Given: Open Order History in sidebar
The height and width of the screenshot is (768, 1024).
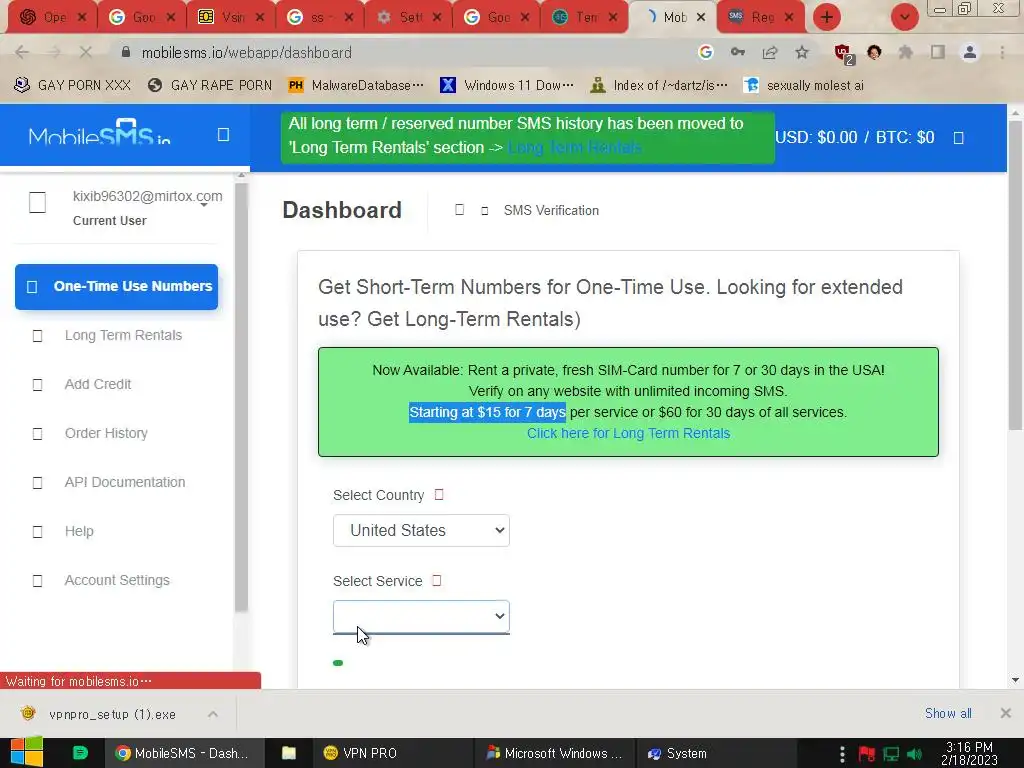Looking at the screenshot, I should (106, 433).
